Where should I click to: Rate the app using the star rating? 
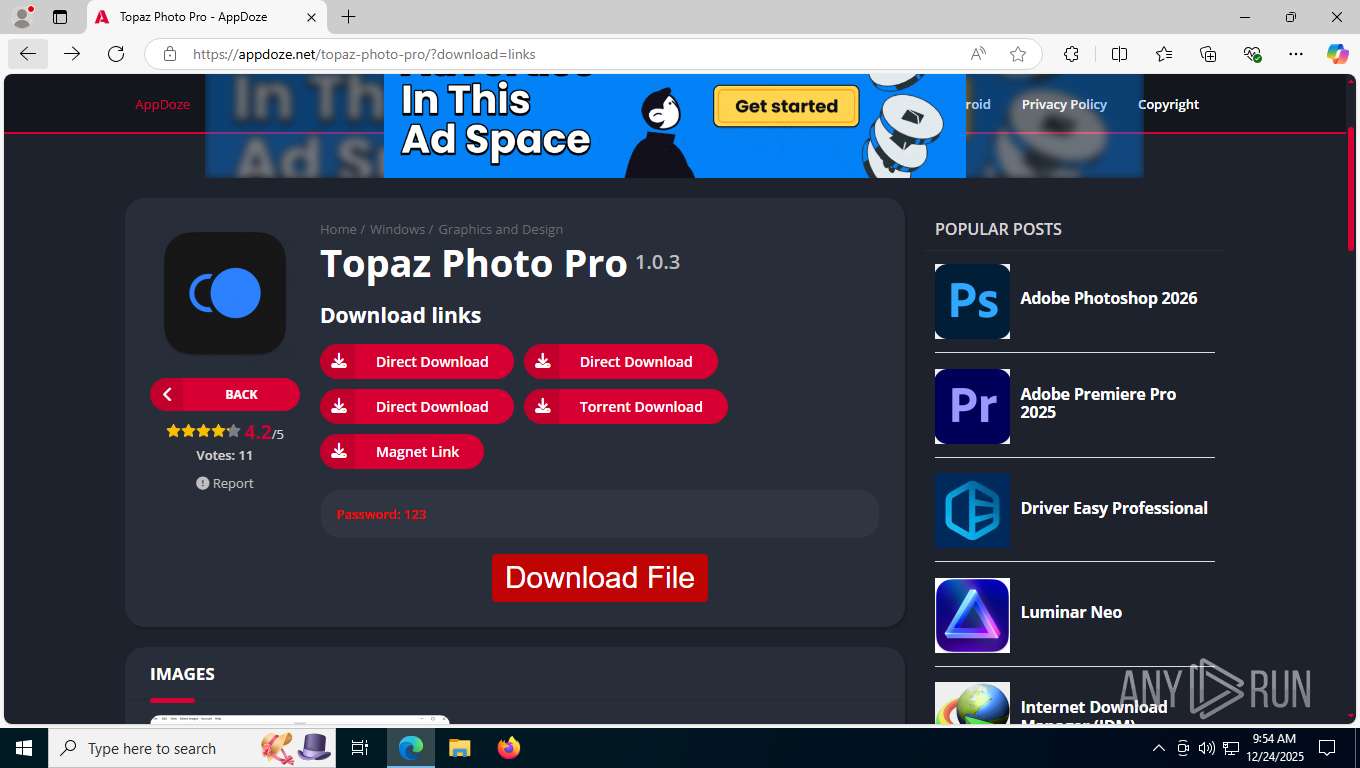click(x=203, y=431)
